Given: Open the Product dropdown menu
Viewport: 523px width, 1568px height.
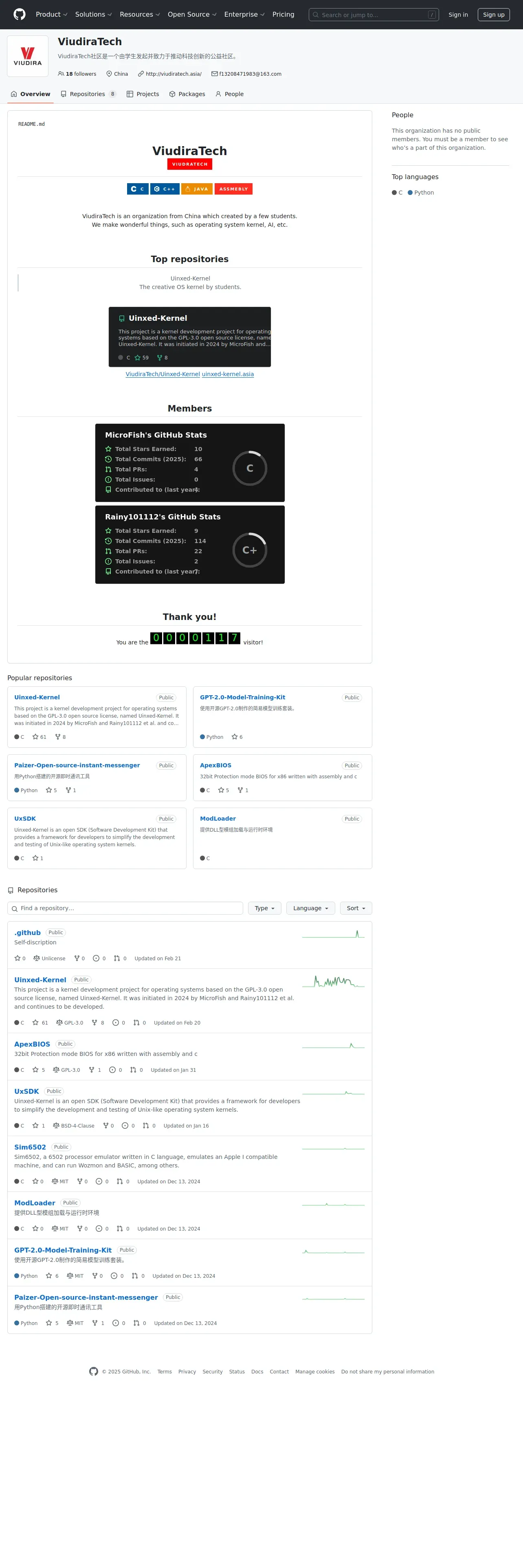Looking at the screenshot, I should (x=51, y=15).
